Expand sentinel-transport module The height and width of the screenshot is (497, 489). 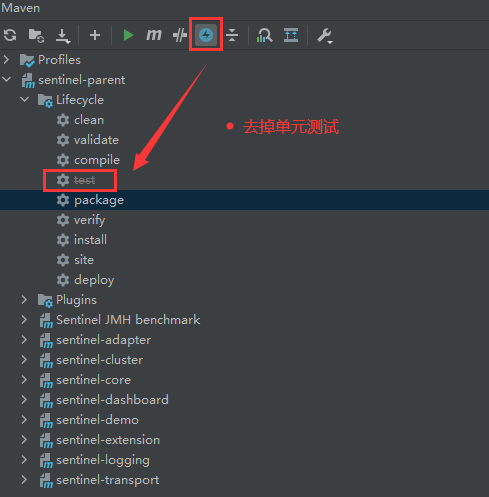[x=24, y=480]
